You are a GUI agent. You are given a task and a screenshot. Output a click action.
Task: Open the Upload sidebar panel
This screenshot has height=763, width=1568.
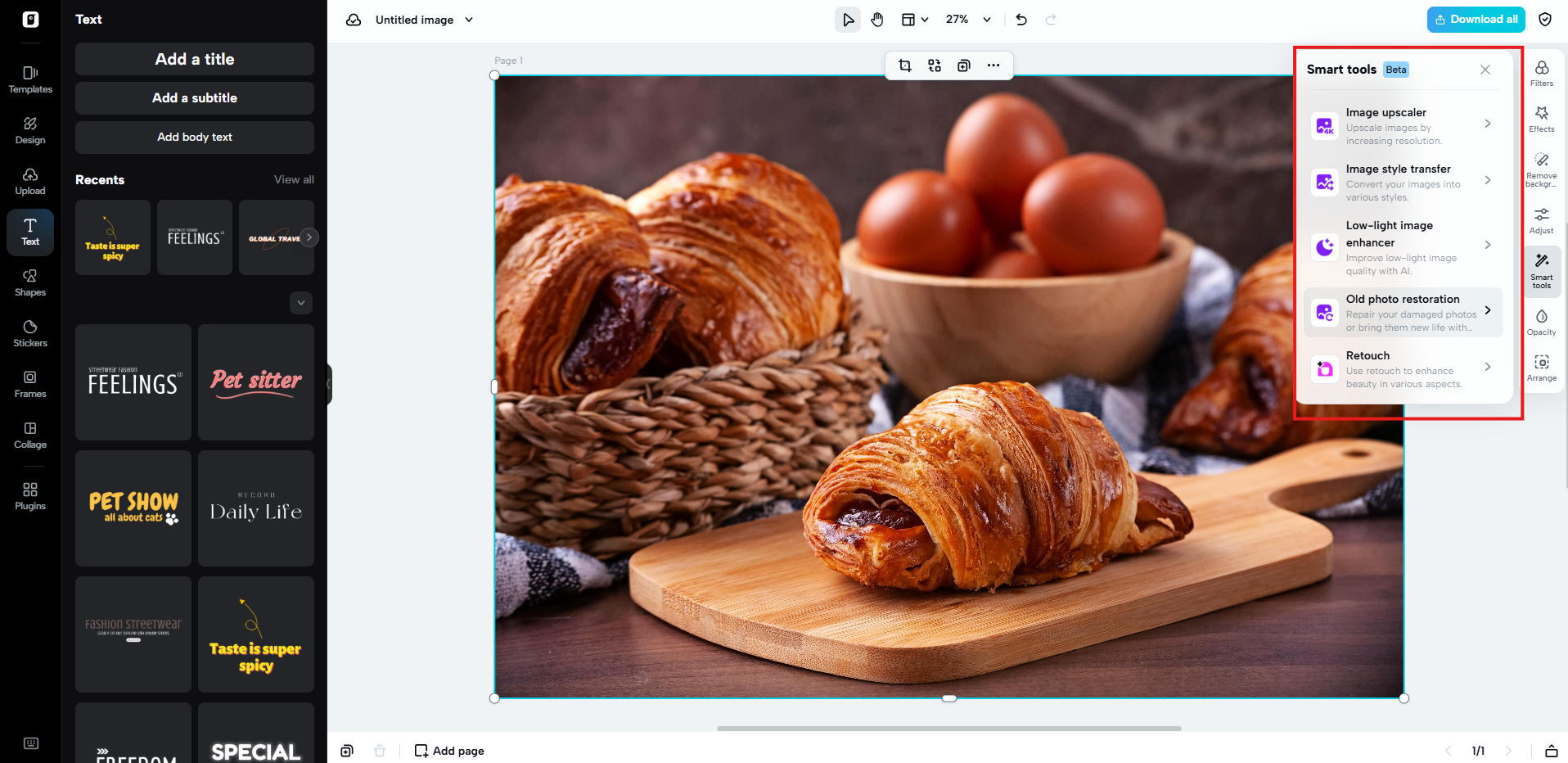[x=30, y=181]
